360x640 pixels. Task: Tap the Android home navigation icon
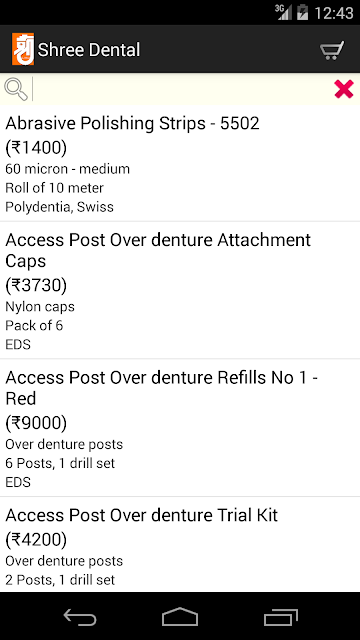pyautogui.click(x=180, y=616)
